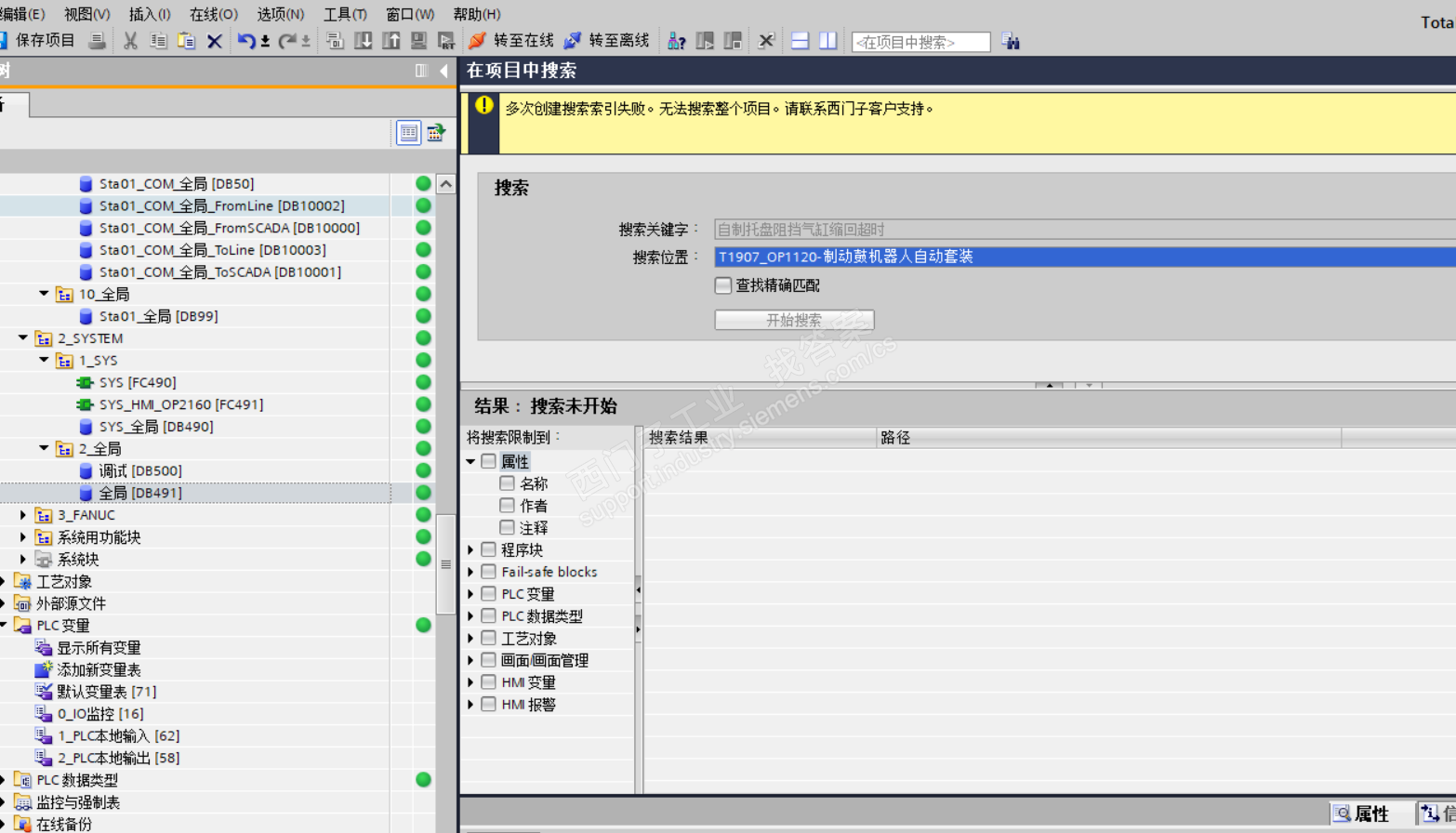Screen dimensions: 1456x833
Task: Enable the 查找精确匹配 checkbox
Action: [x=722, y=285]
